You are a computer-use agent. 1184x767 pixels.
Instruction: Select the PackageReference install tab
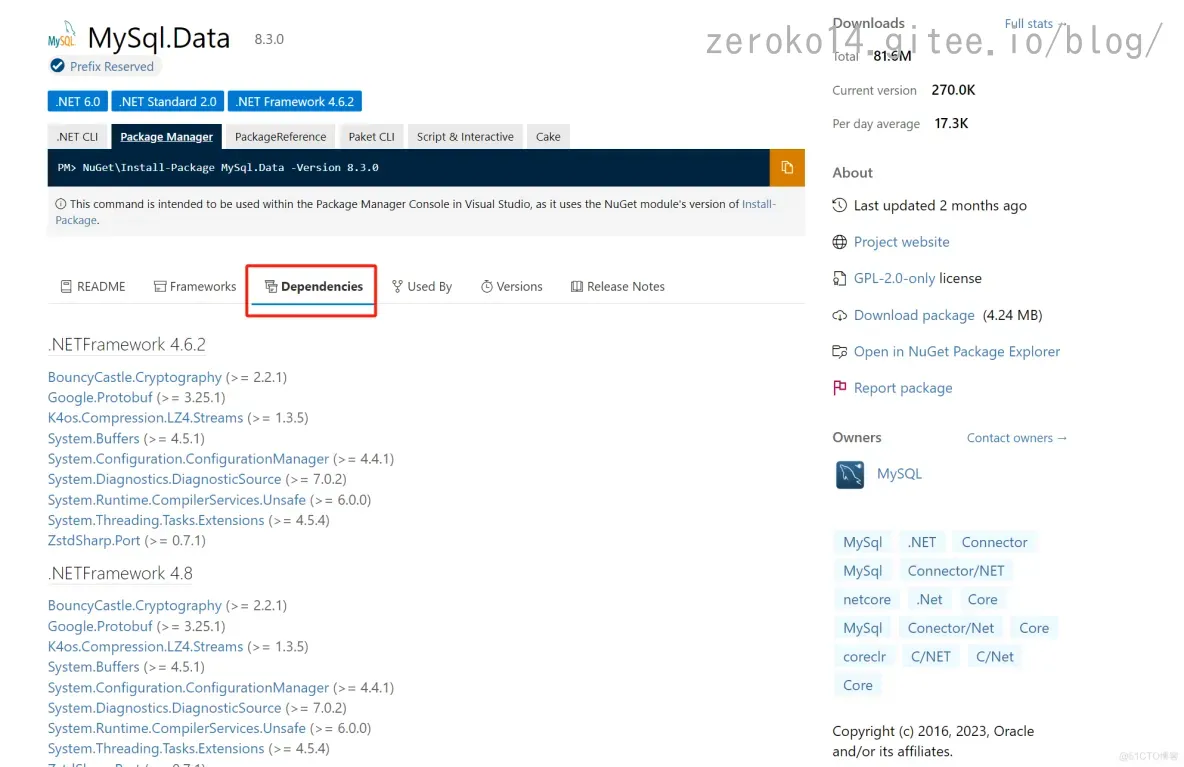coord(280,137)
